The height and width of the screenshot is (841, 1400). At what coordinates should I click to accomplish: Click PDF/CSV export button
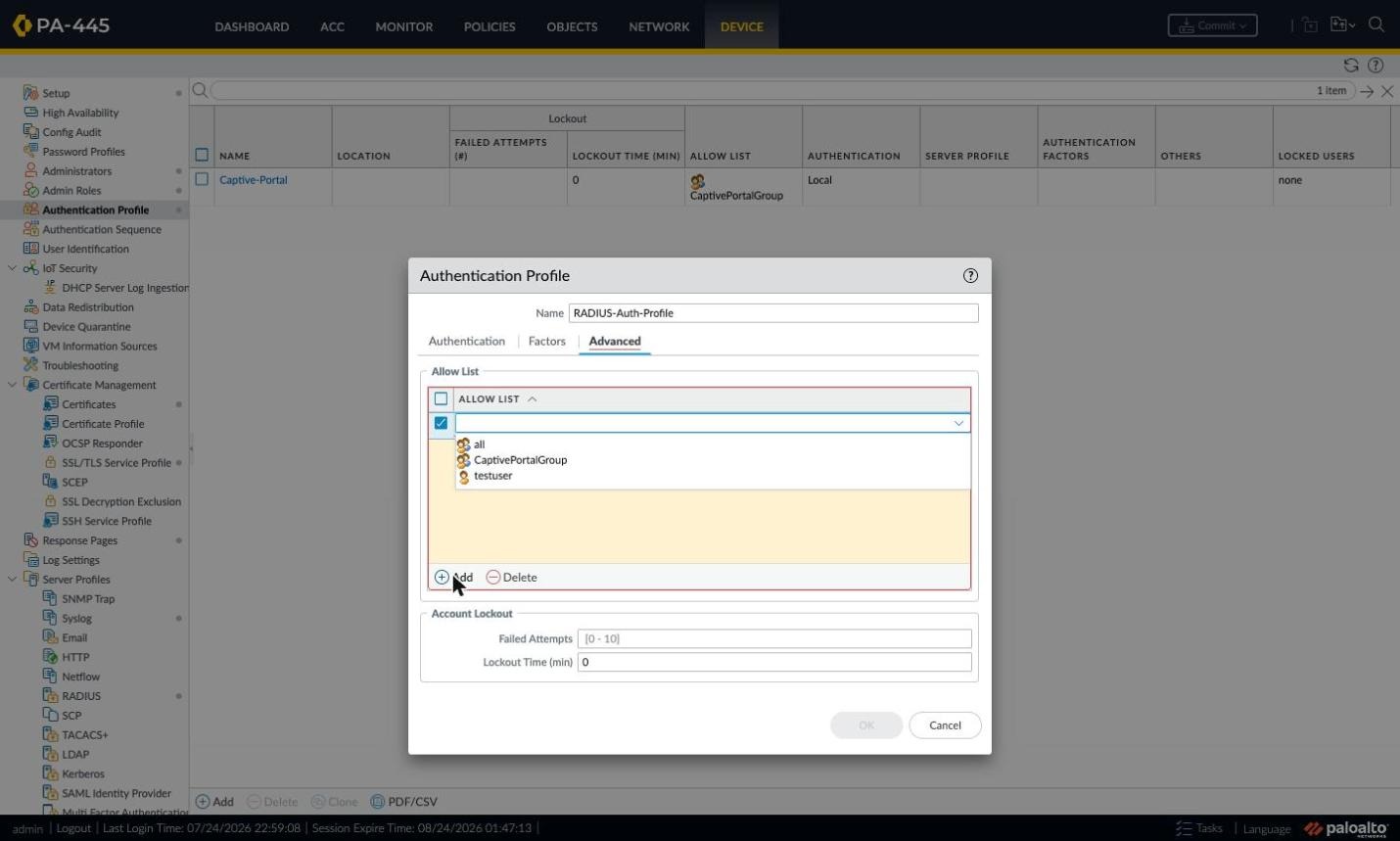(403, 802)
